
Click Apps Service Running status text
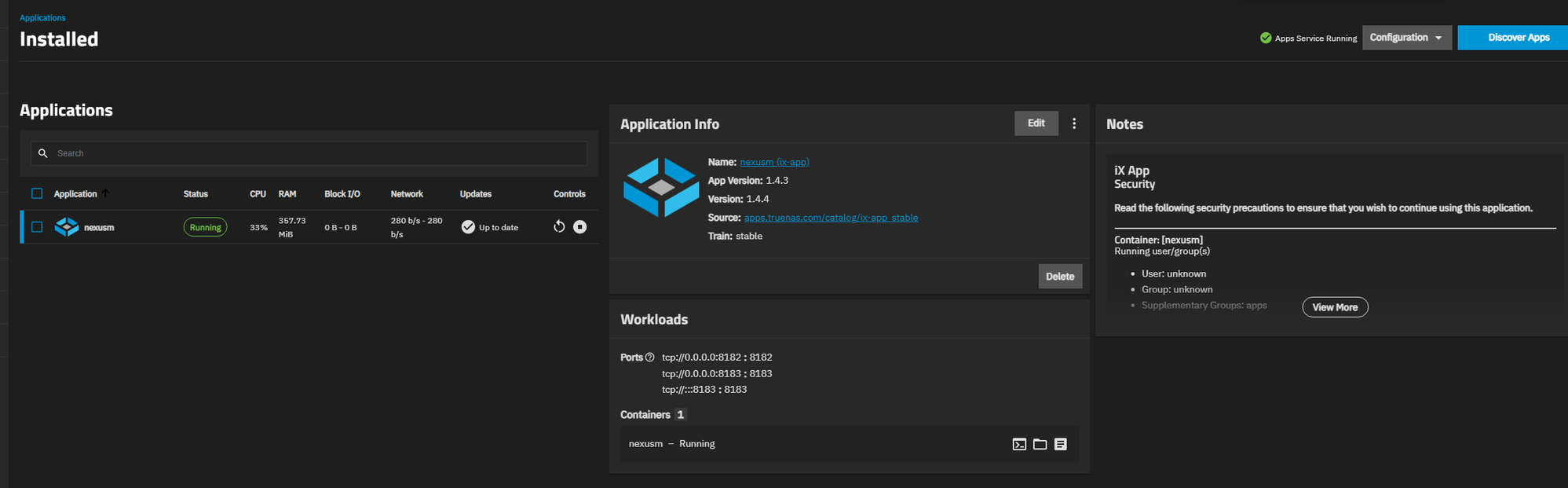click(1316, 39)
